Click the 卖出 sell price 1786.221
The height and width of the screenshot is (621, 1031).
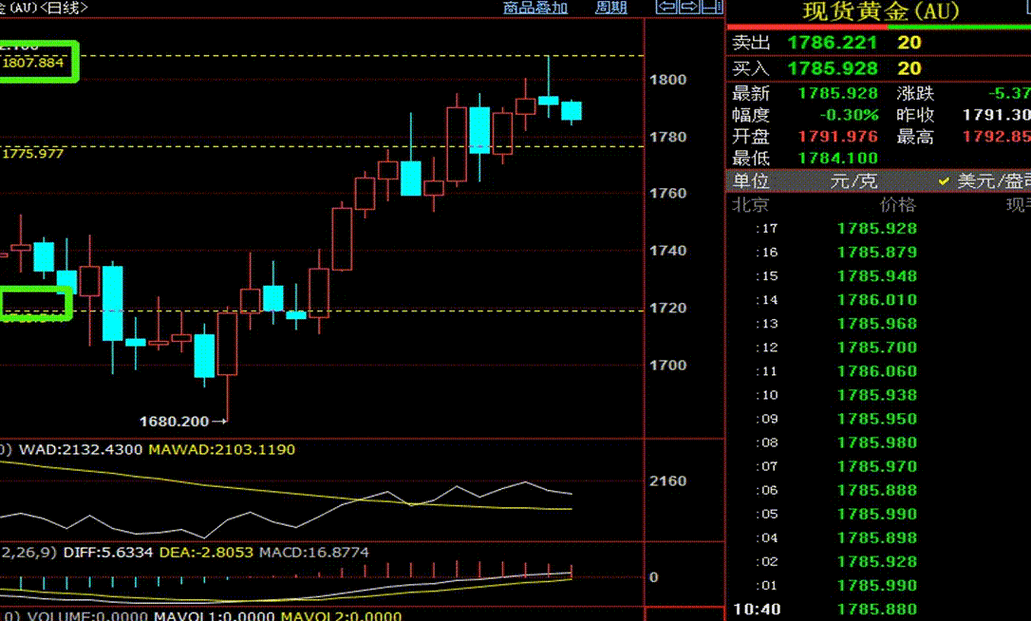[832, 43]
